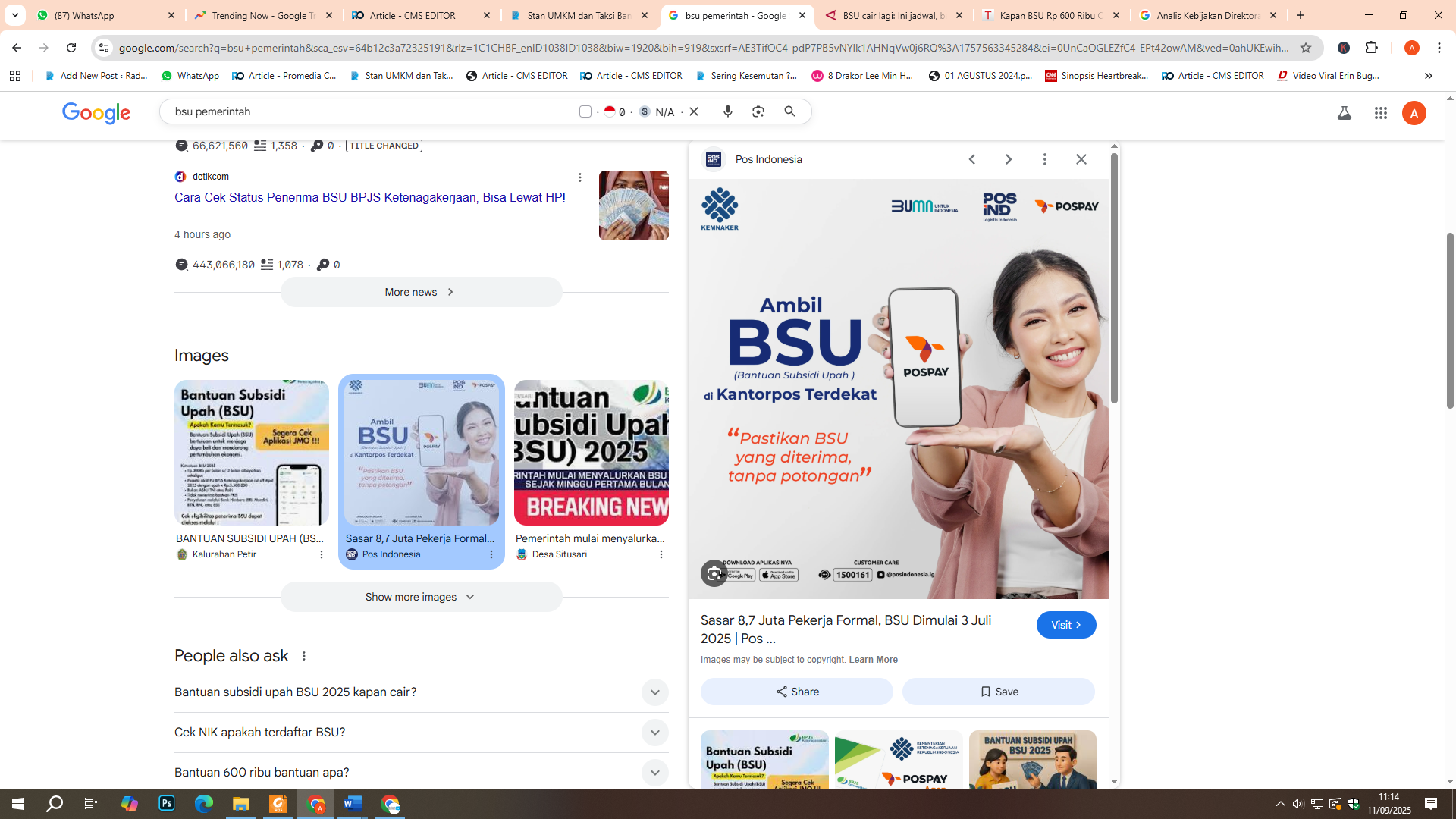Clear the search box with the X
Viewport: 1456px width, 819px height.
(694, 111)
